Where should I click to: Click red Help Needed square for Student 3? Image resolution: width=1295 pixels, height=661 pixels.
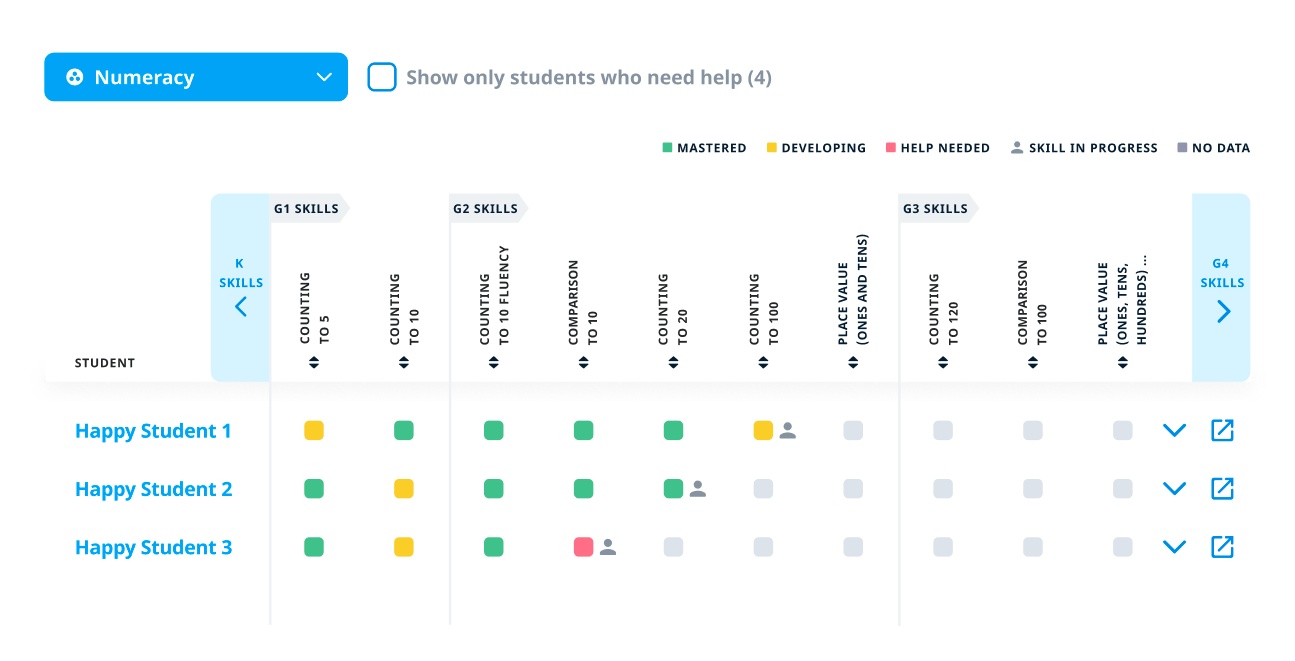point(583,547)
